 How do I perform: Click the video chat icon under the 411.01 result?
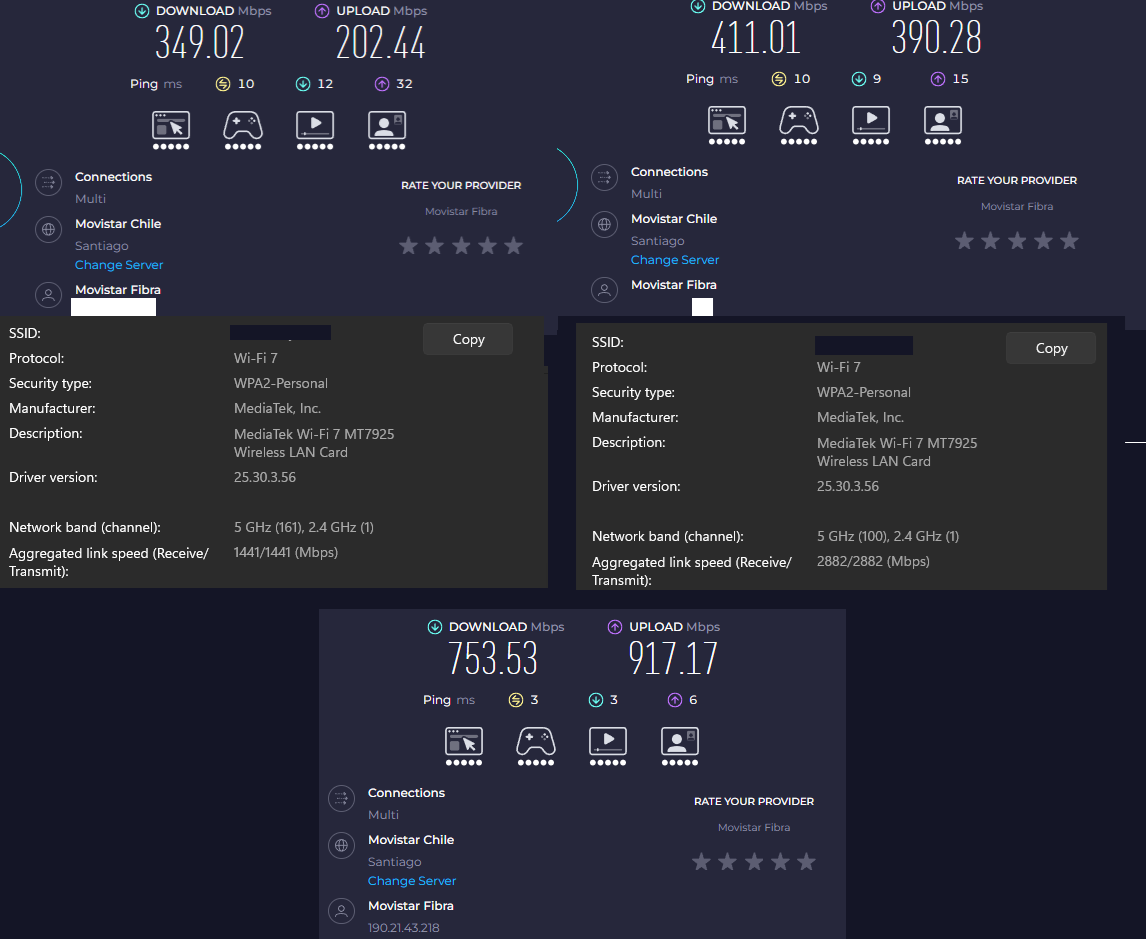point(942,120)
